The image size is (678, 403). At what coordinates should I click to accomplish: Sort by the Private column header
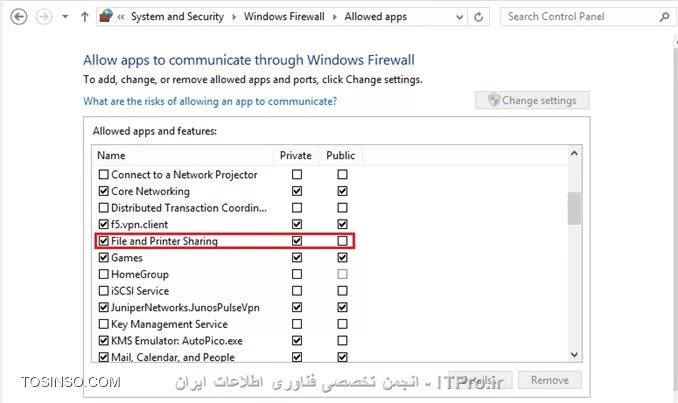pos(296,155)
